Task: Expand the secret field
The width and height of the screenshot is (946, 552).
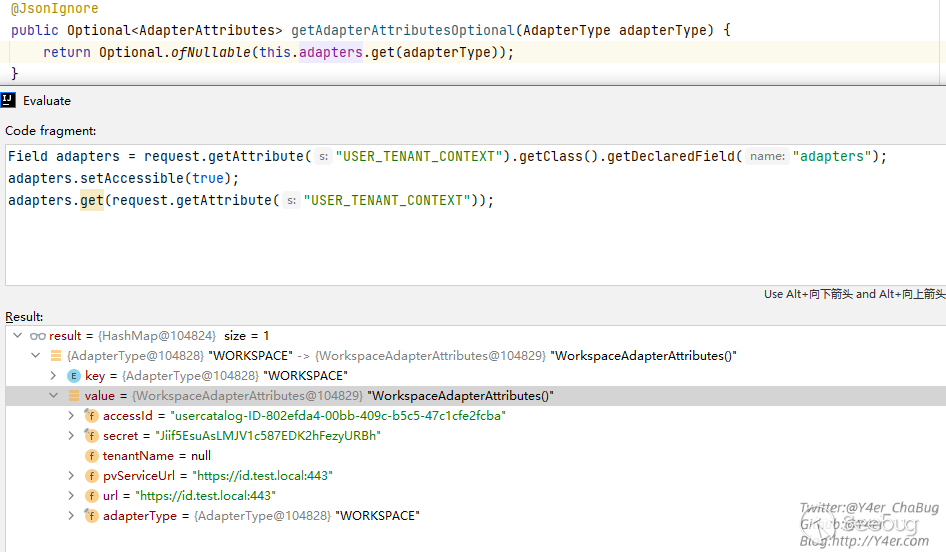Action: [x=71, y=435]
